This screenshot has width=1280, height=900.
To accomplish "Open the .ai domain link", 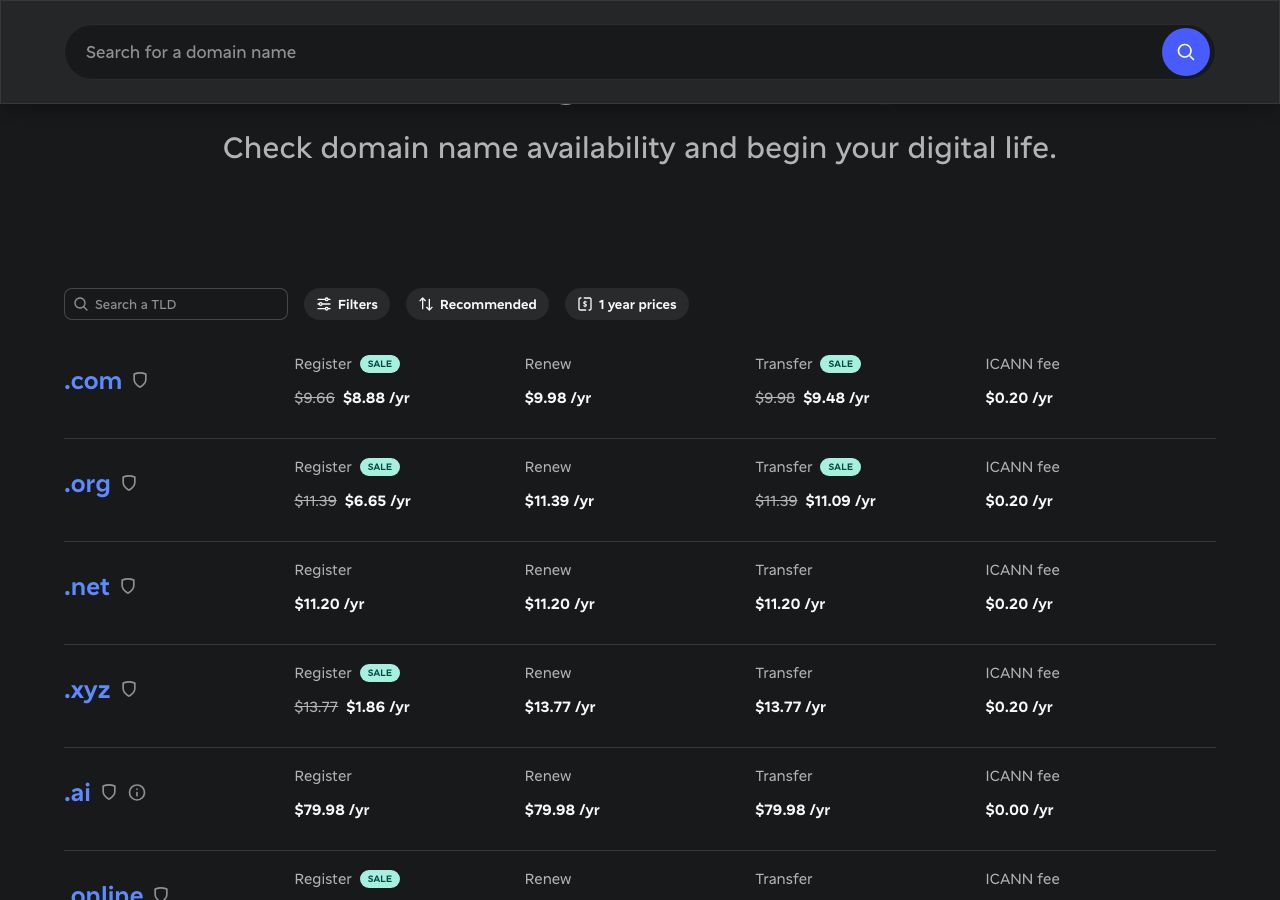I will pos(77,793).
